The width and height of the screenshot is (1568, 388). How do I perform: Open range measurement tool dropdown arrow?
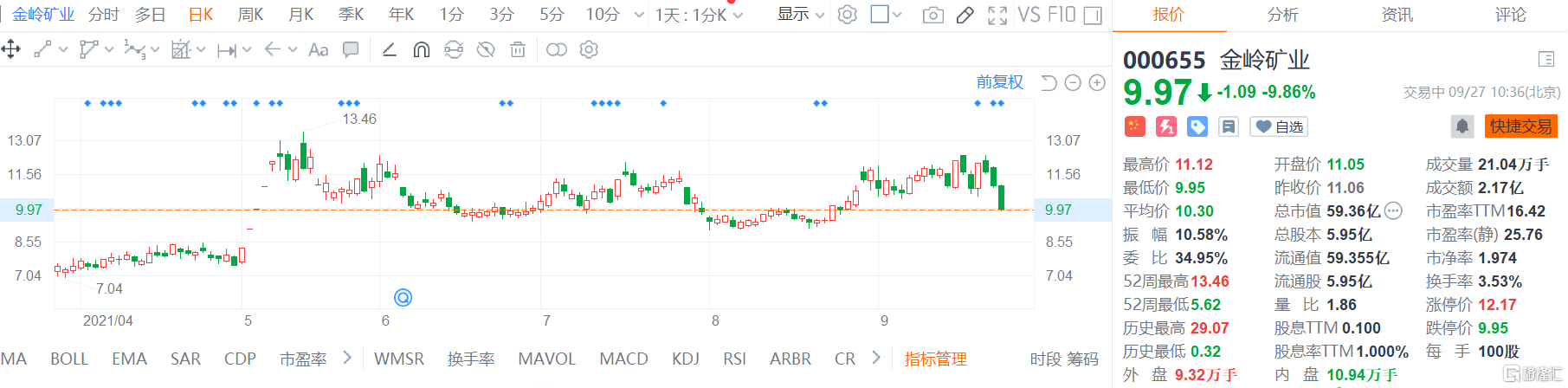247,50
